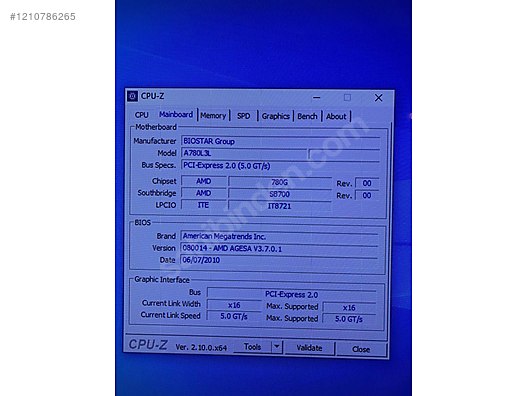Click the version text Ver. 2.10.0.x64
The height and width of the screenshot is (396, 528).
pos(201,347)
